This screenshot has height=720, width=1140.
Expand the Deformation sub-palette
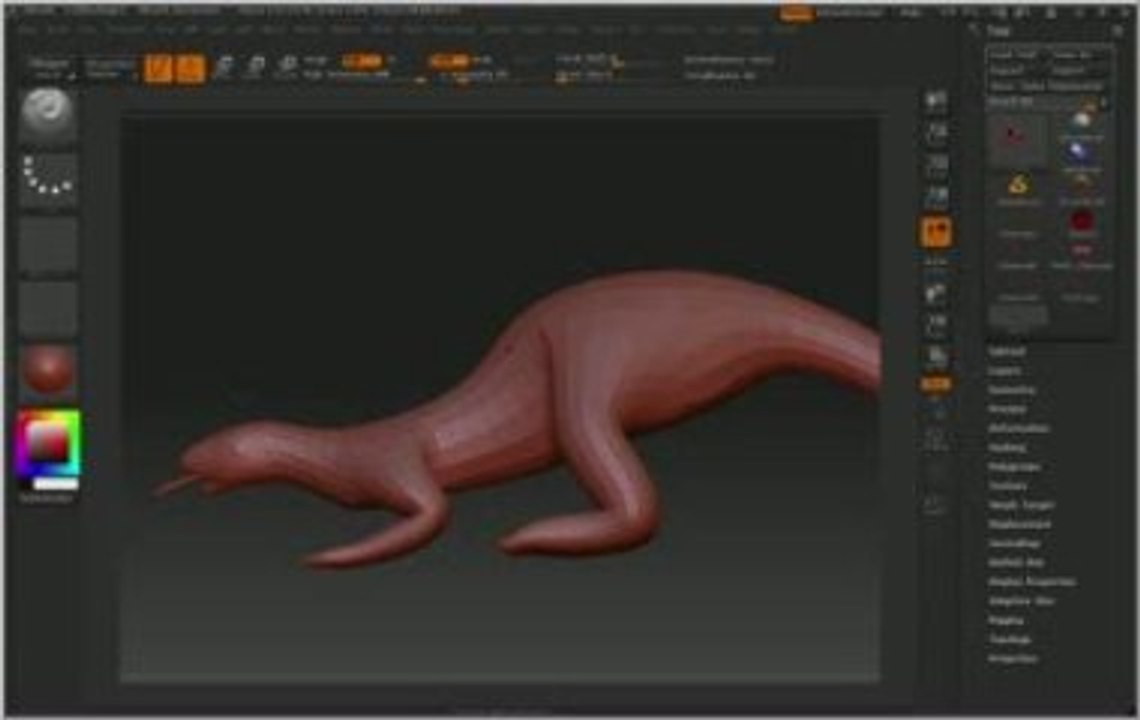pos(1019,428)
